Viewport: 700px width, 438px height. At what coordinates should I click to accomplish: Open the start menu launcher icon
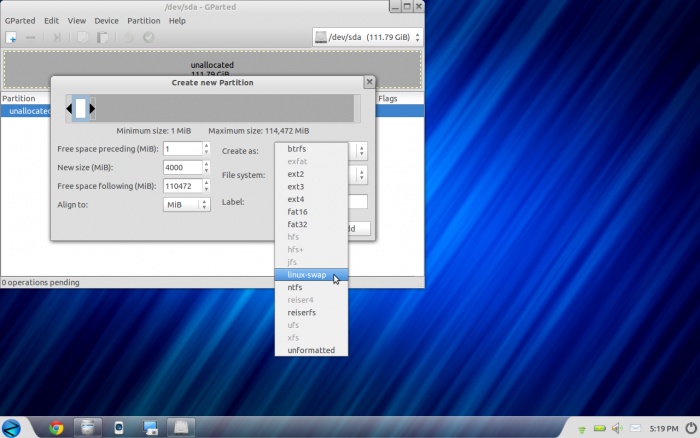tap(11, 427)
